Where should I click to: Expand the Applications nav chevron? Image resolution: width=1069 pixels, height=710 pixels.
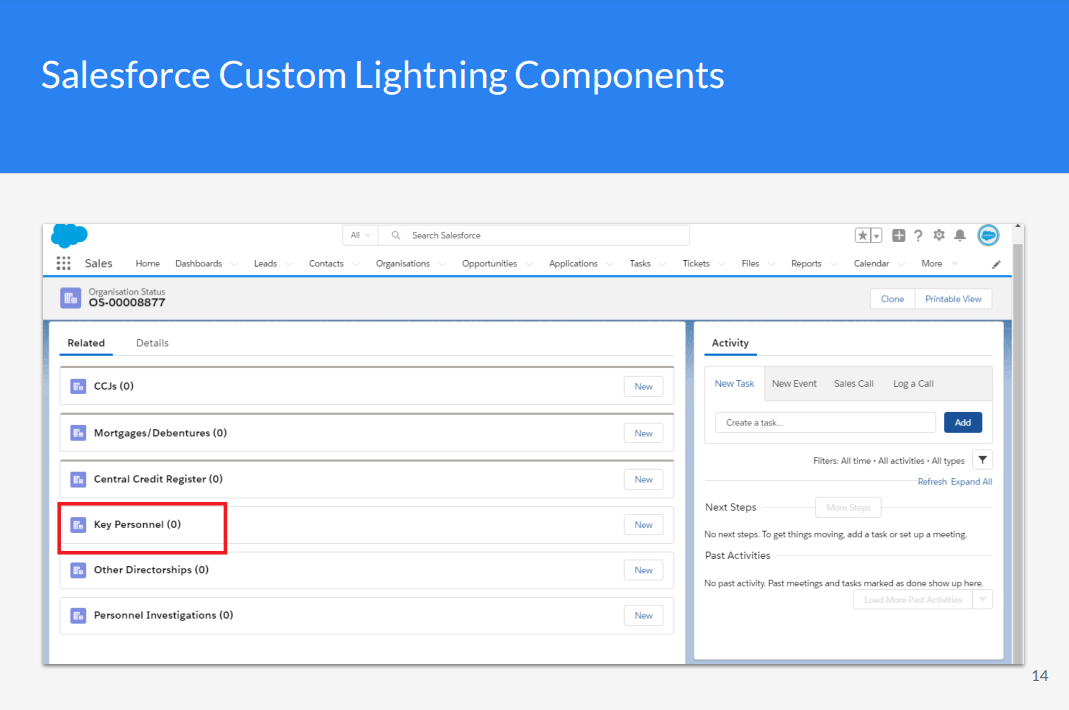tap(609, 264)
